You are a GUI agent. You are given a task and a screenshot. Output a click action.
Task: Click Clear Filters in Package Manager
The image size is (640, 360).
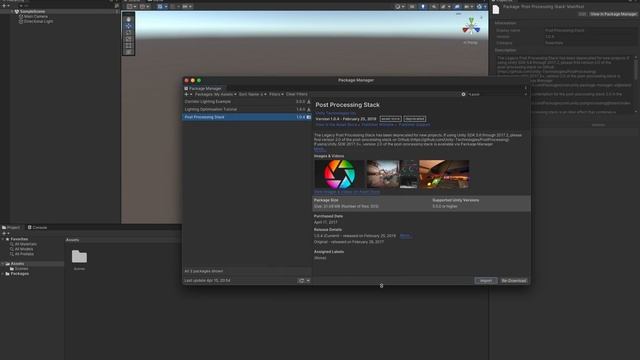(x=297, y=94)
